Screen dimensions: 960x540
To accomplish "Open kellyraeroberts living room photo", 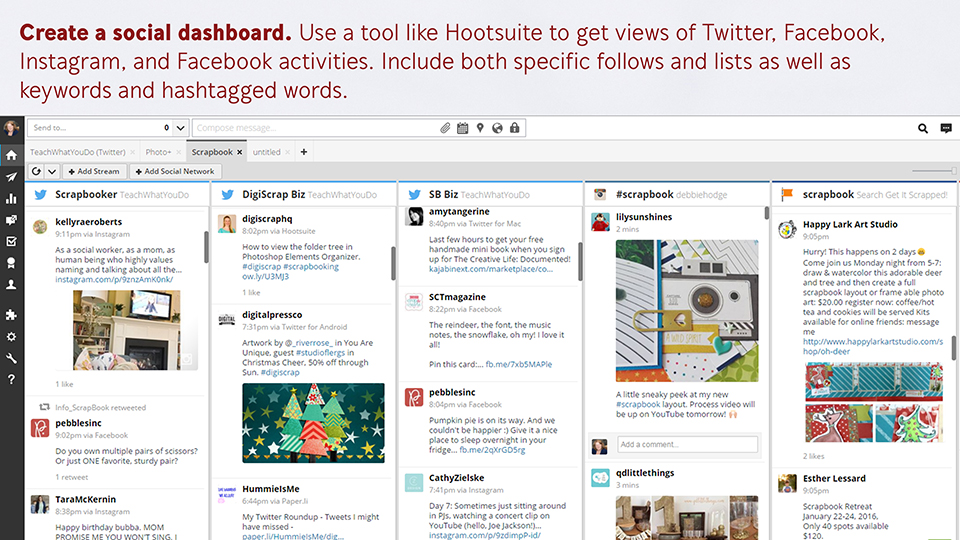I will [x=127, y=330].
